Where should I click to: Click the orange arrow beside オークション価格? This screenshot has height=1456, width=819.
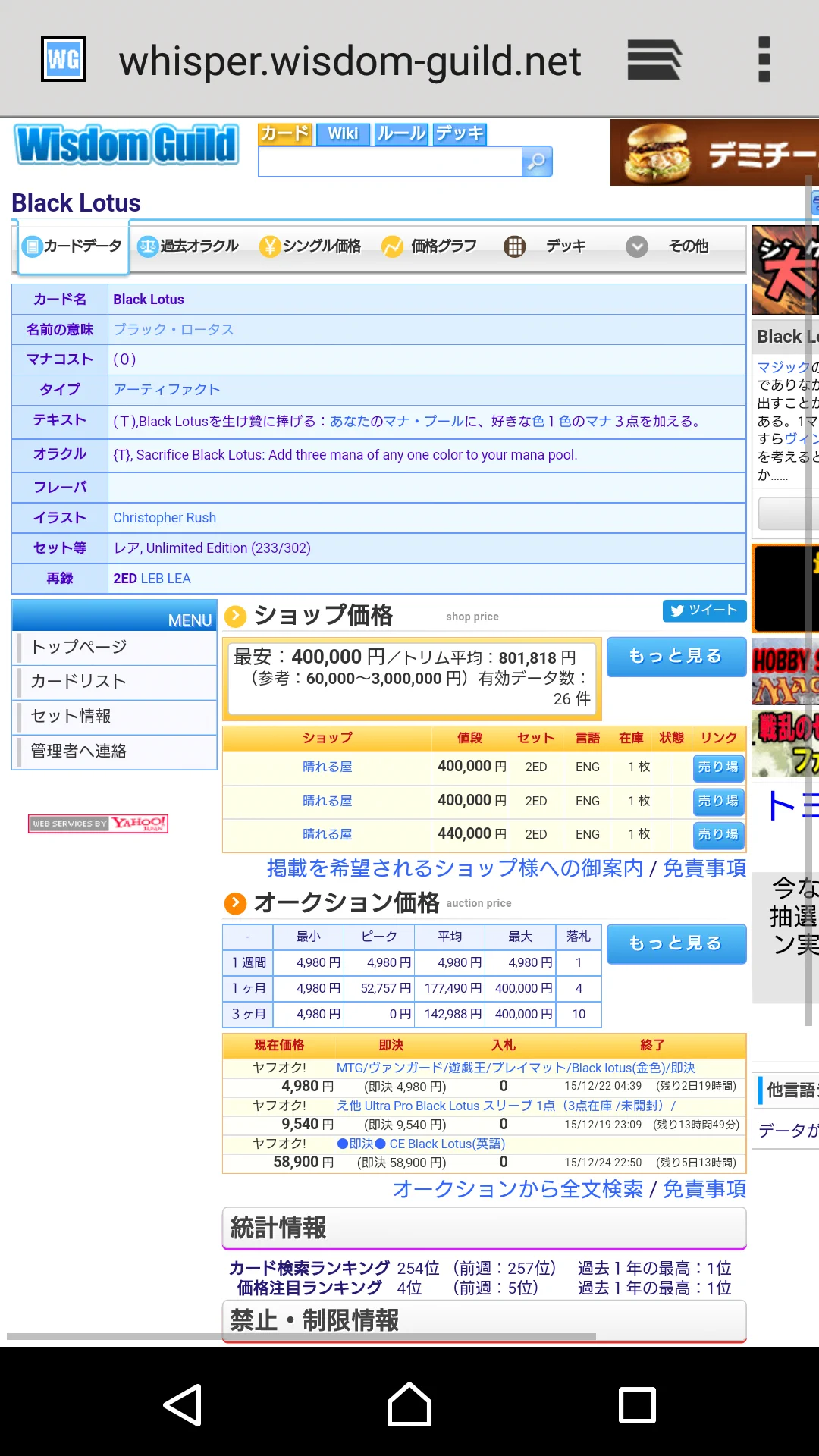(x=236, y=902)
